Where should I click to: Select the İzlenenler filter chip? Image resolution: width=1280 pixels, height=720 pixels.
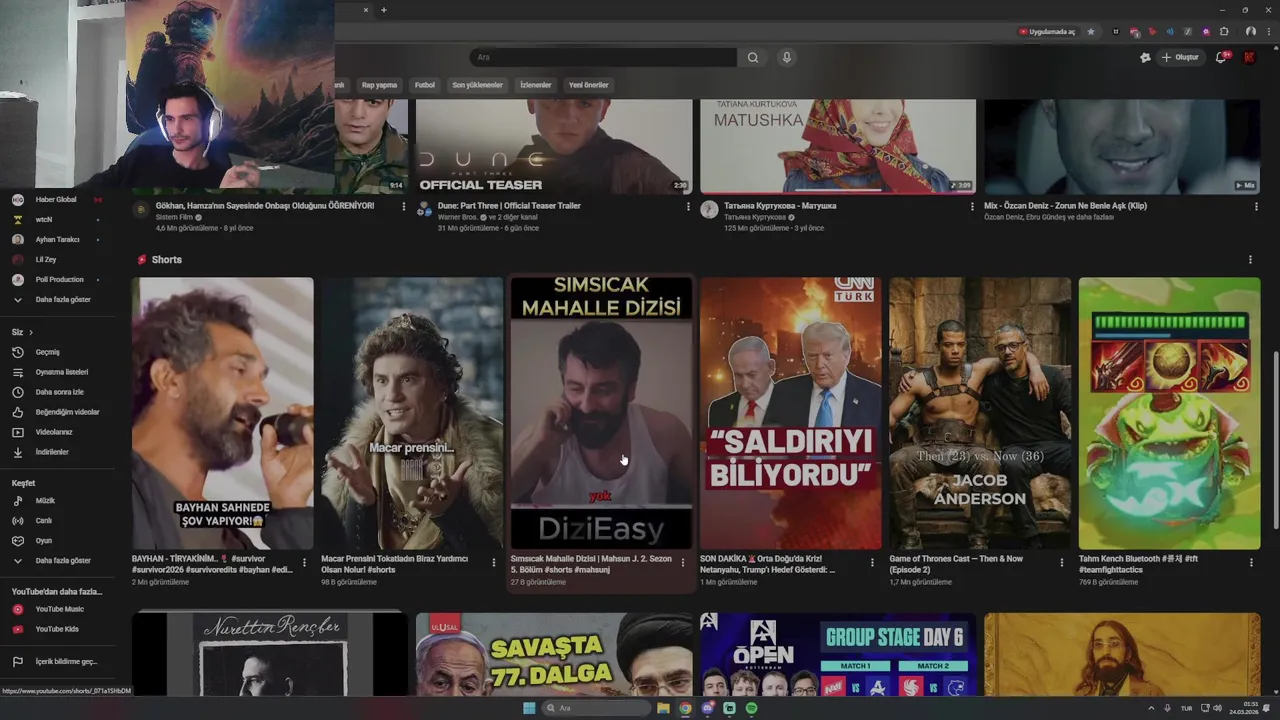coord(535,85)
